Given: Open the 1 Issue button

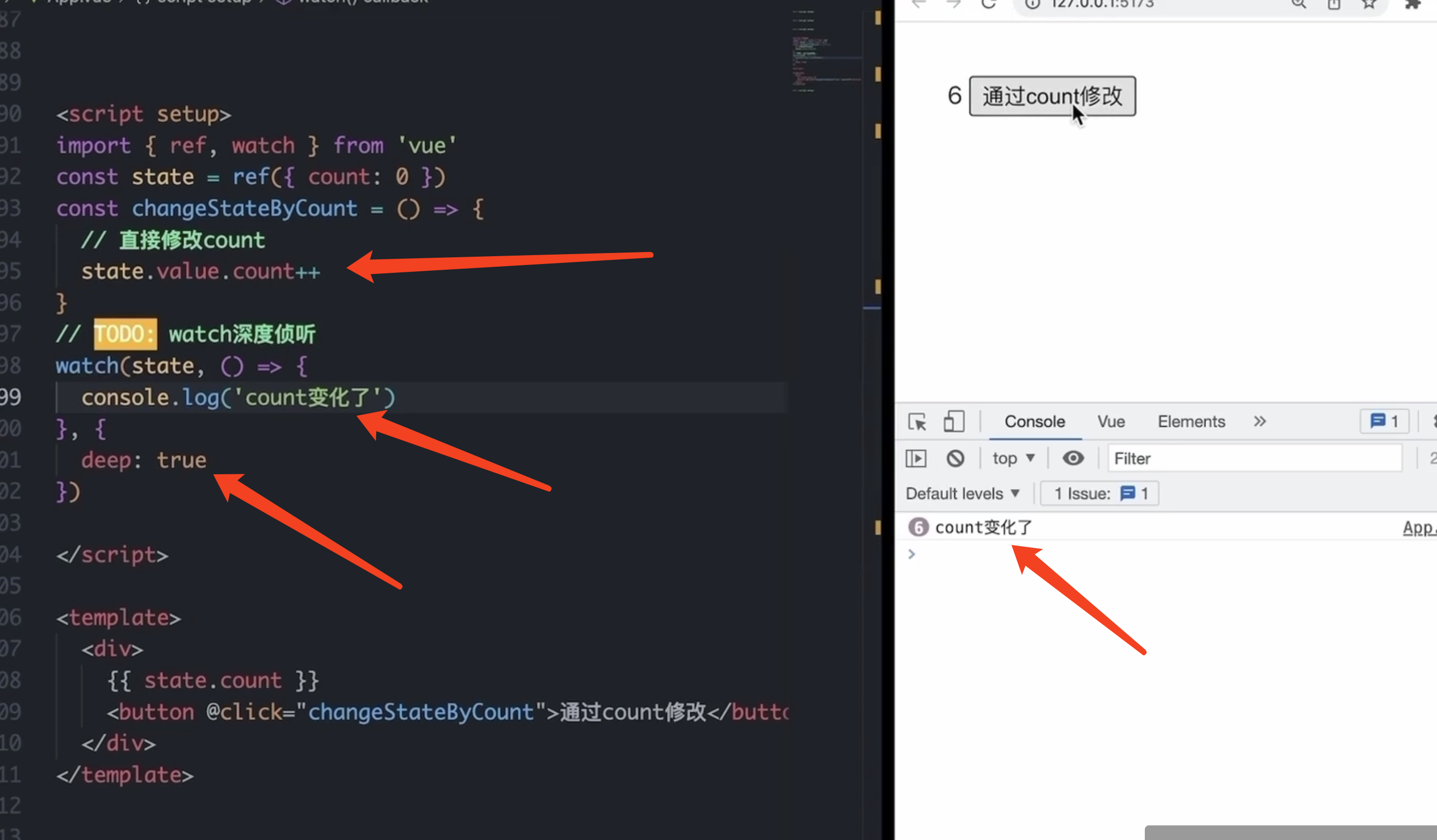Looking at the screenshot, I should [1099, 494].
